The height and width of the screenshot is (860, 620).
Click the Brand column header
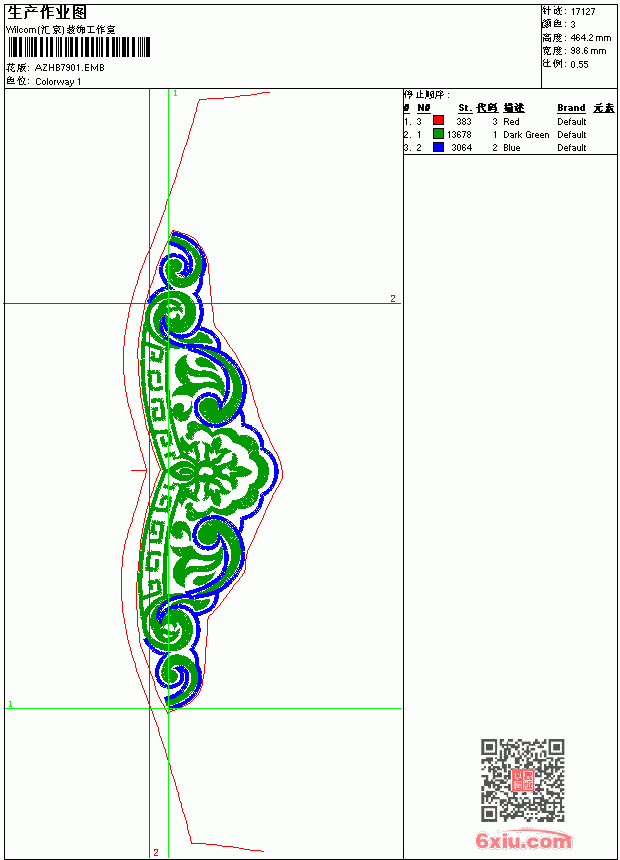[571, 108]
